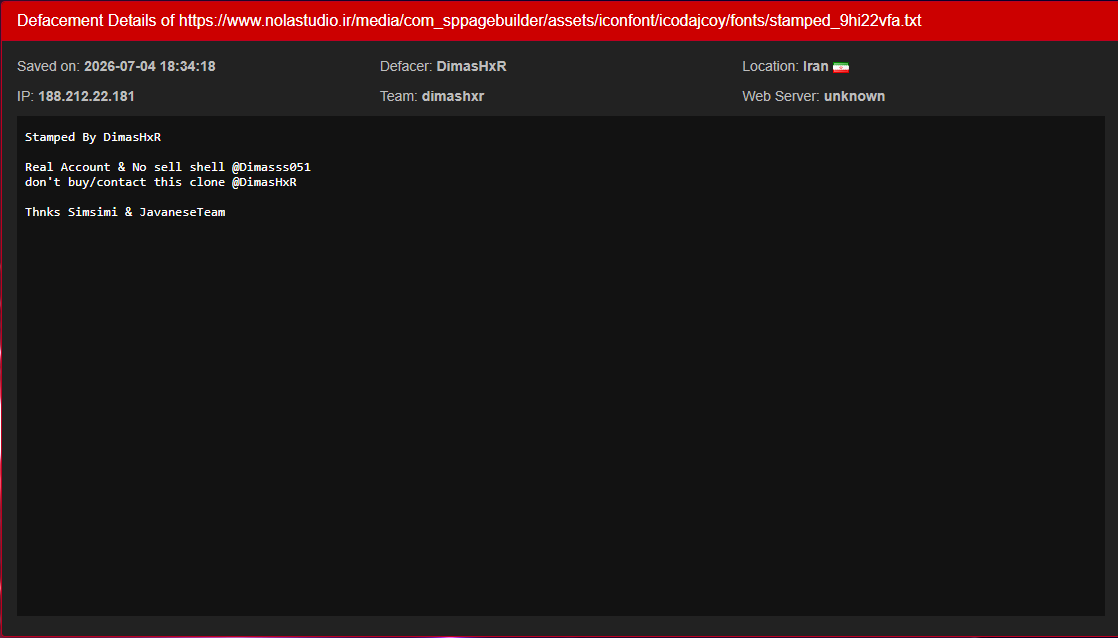Click the "Real Account & No sell shell" line
The image size is (1118, 638).
point(125,167)
